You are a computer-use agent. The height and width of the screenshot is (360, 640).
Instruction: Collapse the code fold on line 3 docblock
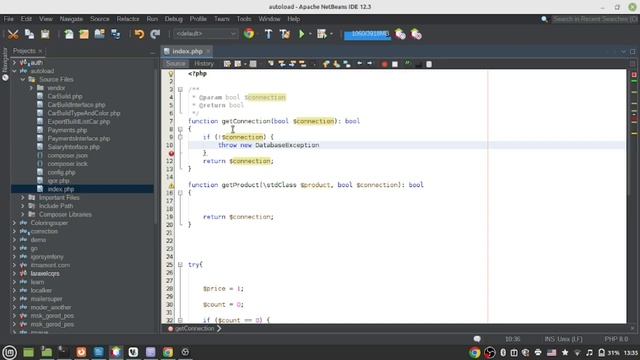pos(180,89)
